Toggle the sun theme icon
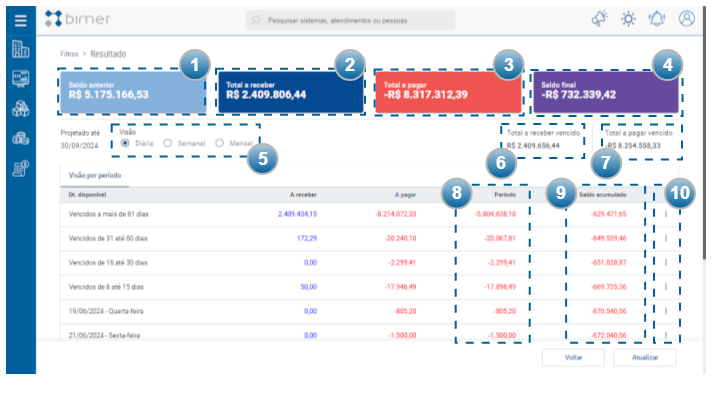This screenshot has height=393, width=725. pos(628,19)
